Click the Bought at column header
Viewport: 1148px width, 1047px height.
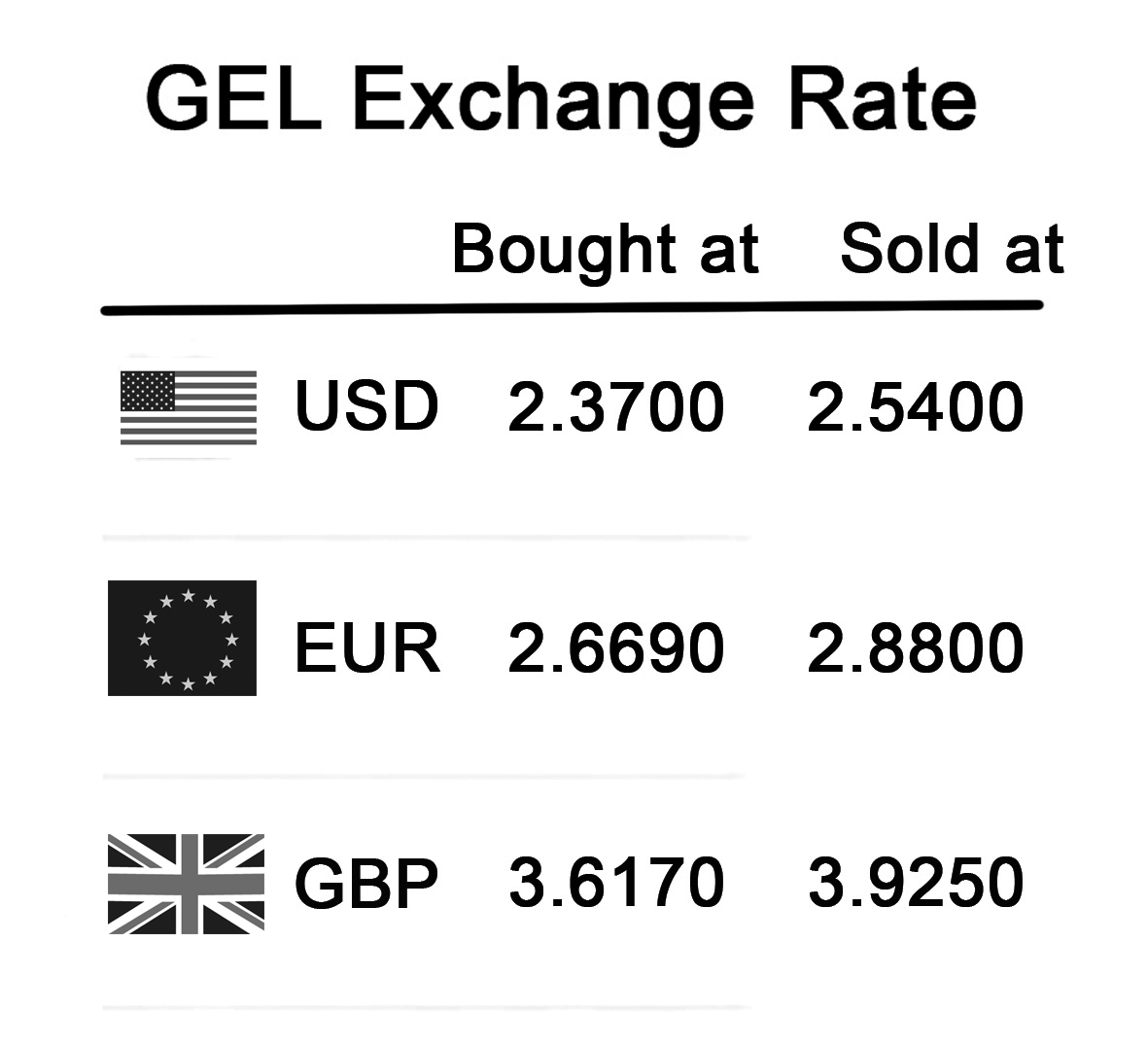click(606, 251)
